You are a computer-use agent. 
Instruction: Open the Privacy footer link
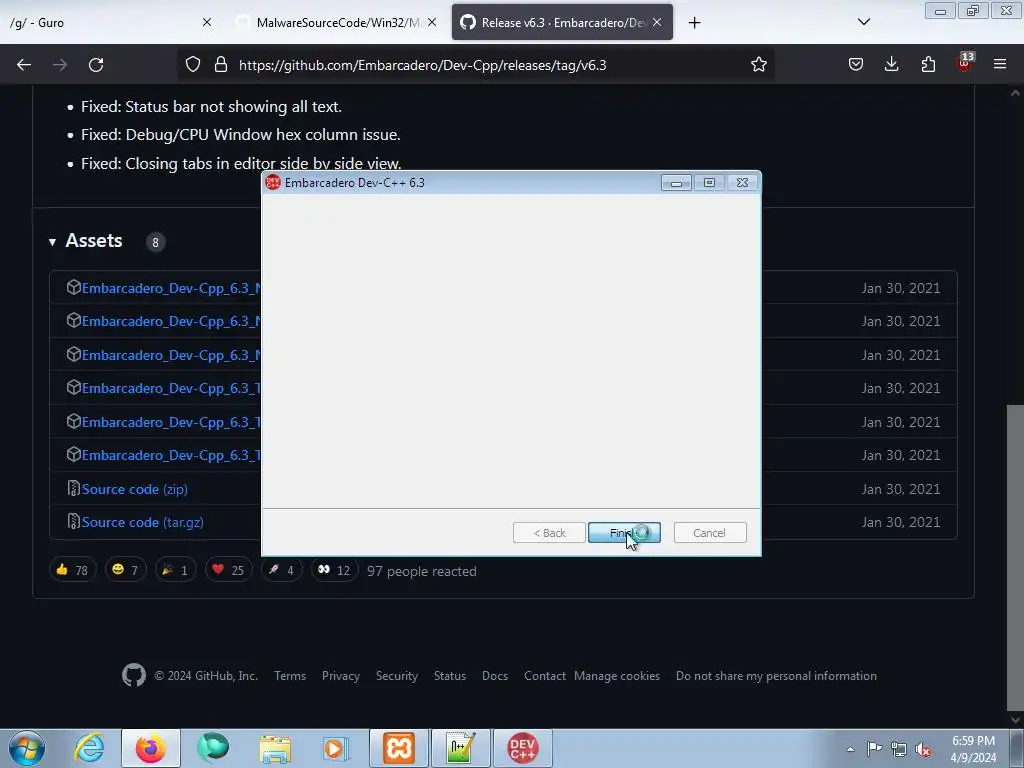(341, 676)
